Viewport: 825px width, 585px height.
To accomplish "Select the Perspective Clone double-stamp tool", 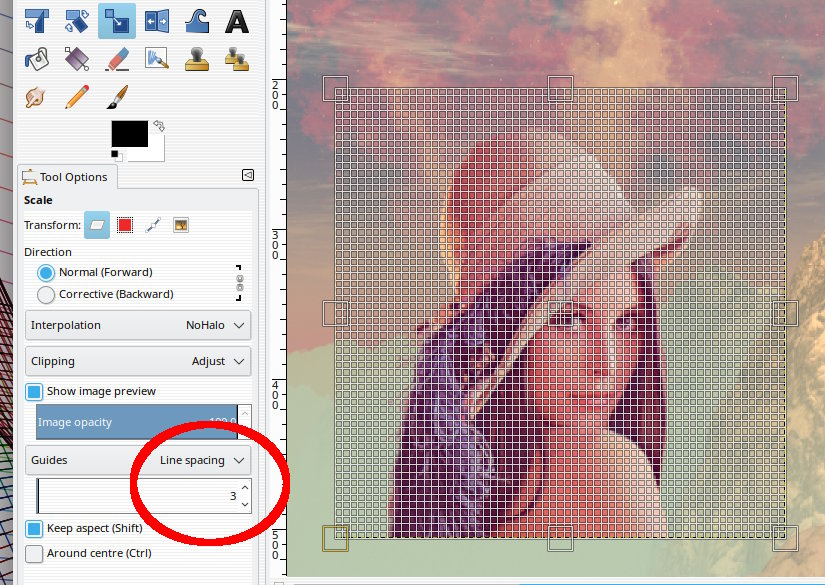I will (237, 59).
